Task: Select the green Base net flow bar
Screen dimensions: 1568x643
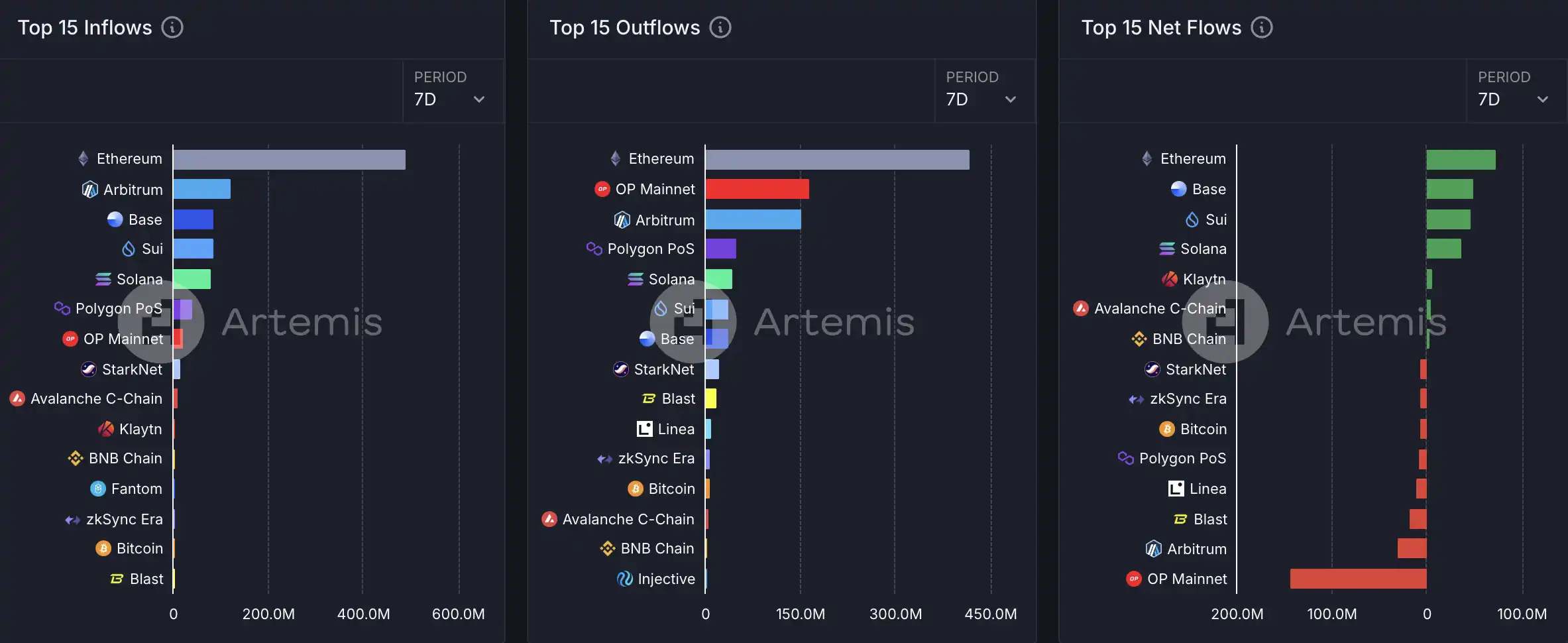Action: [x=1450, y=189]
